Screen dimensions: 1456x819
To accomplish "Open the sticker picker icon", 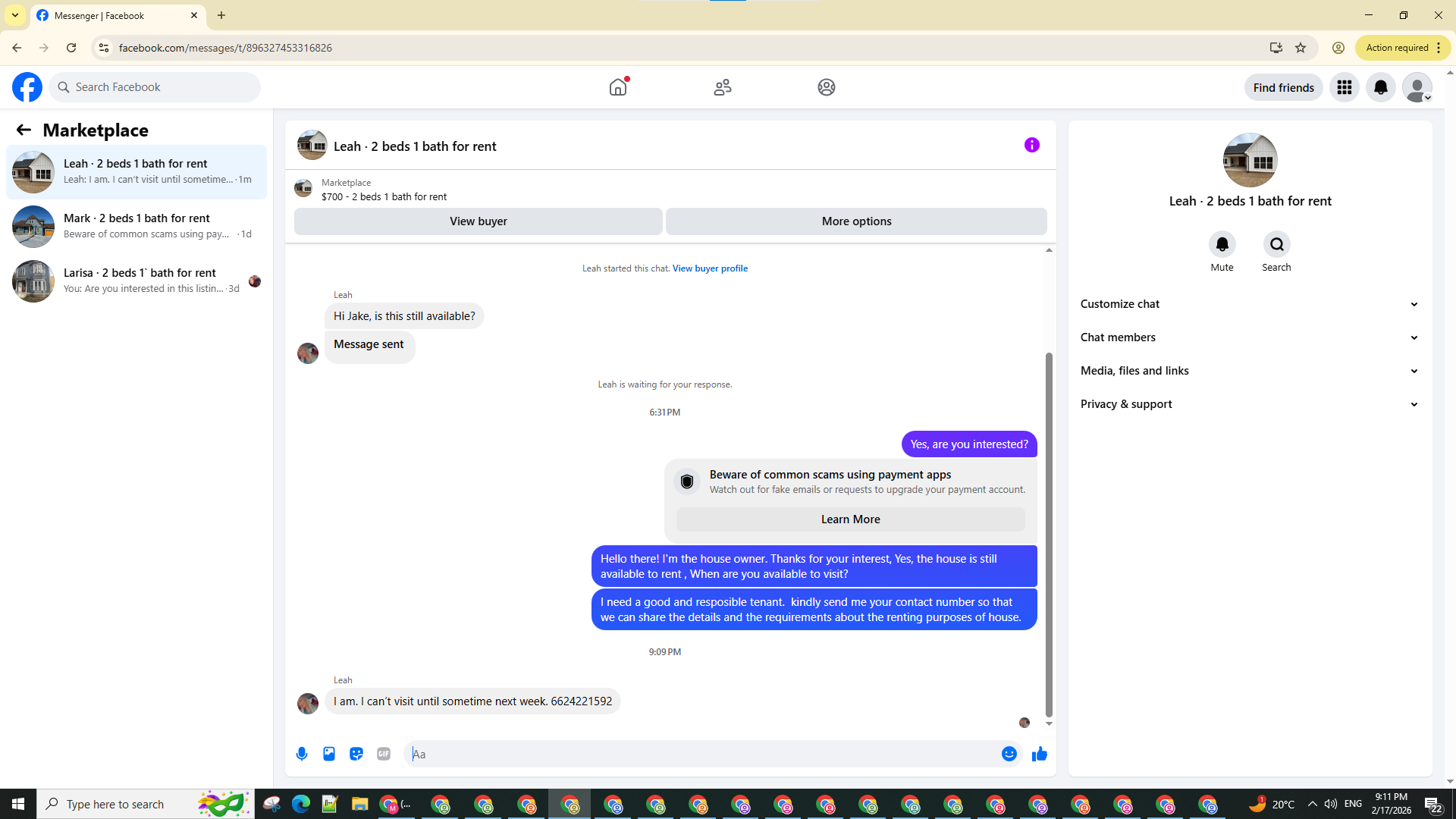I will point(356,754).
